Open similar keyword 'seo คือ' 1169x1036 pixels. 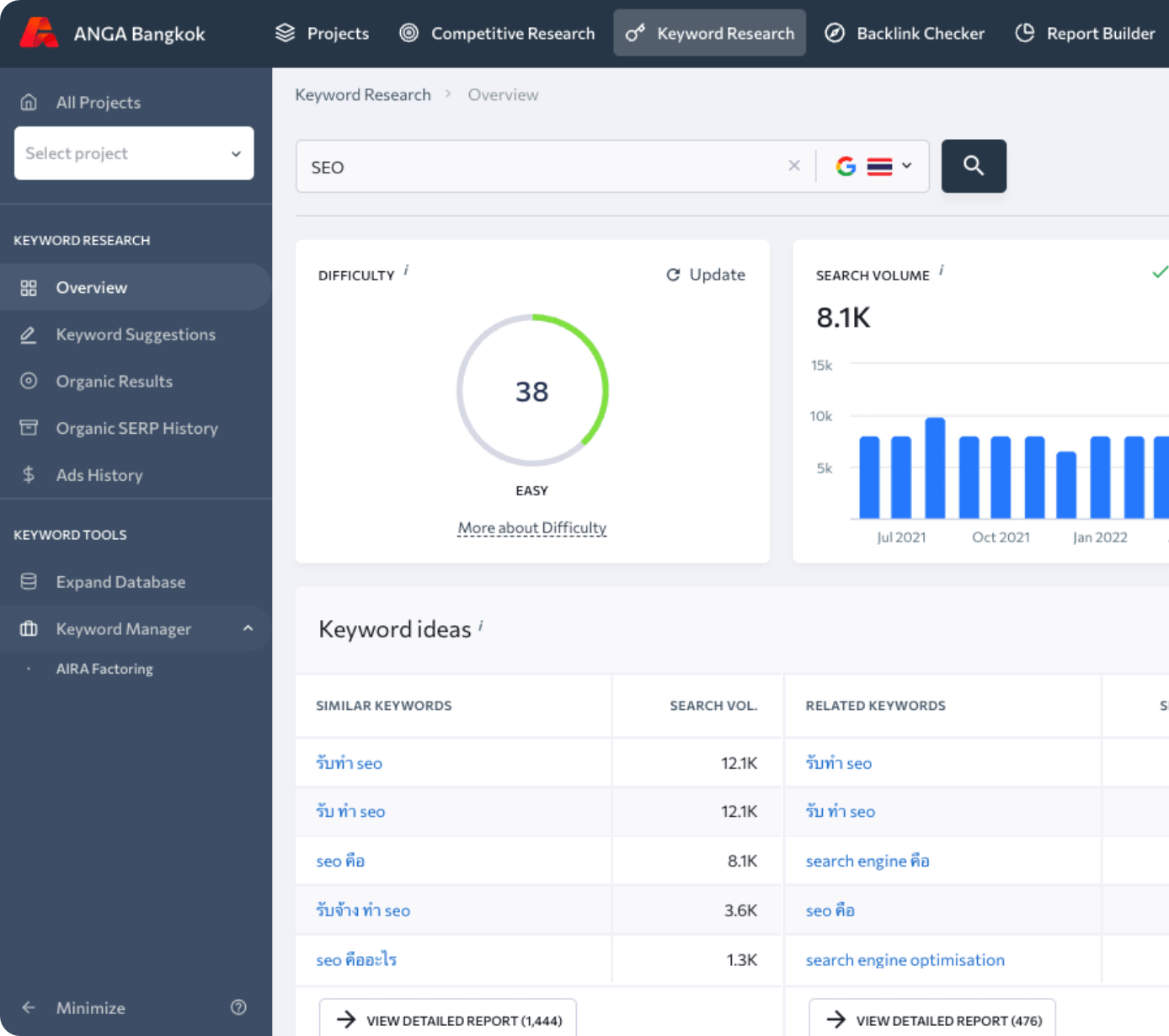[340, 861]
